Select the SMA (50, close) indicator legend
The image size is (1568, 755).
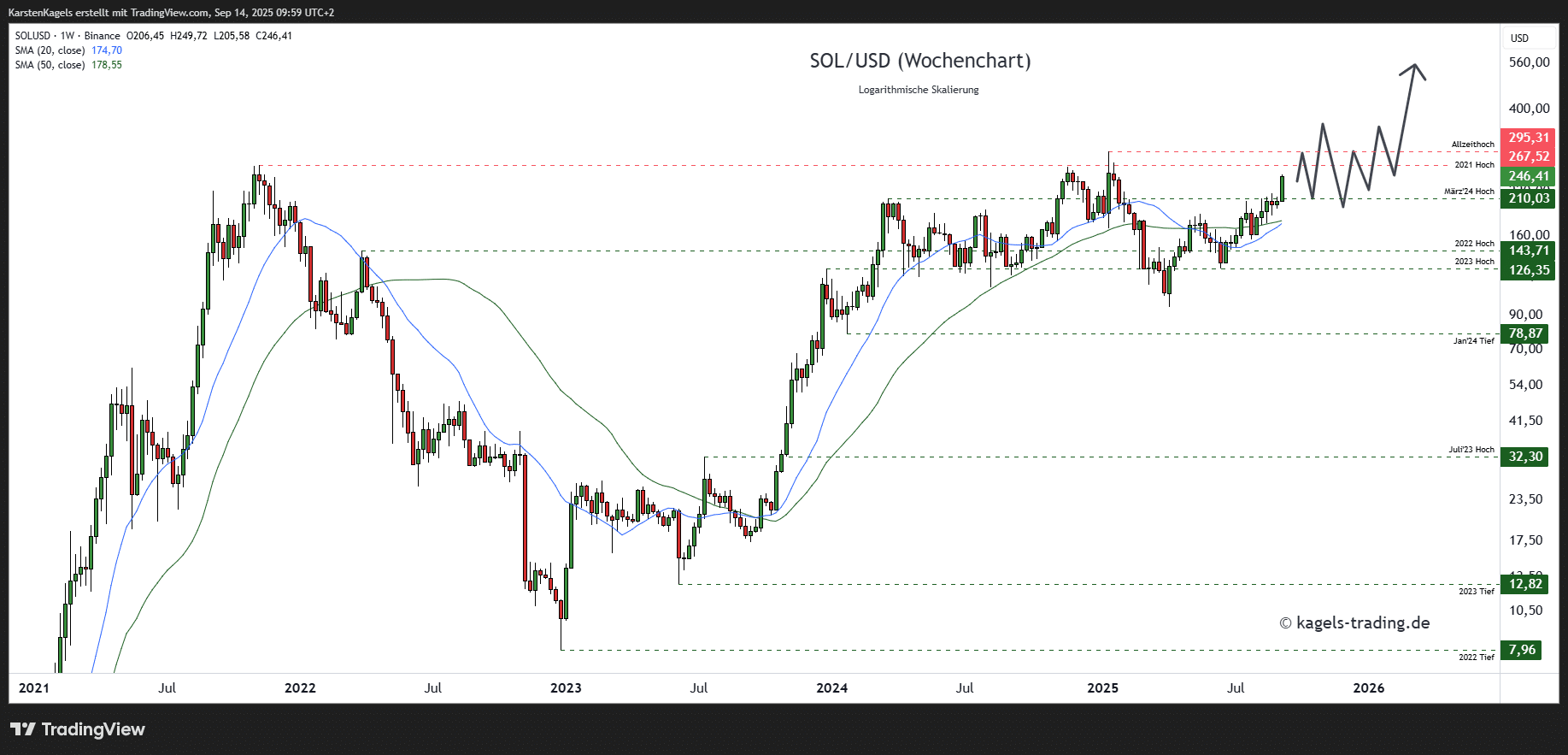pos(68,65)
